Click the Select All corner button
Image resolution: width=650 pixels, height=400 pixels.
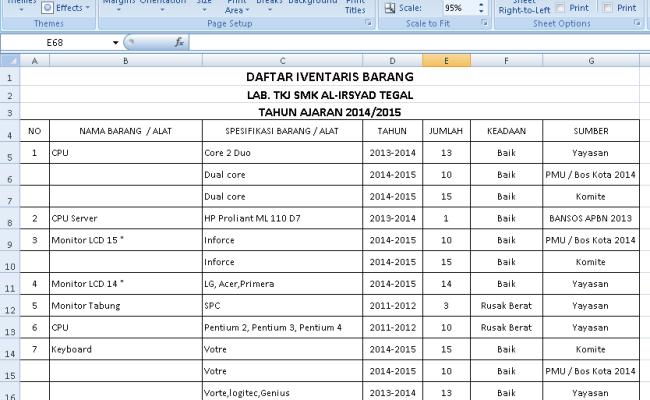coord(10,61)
